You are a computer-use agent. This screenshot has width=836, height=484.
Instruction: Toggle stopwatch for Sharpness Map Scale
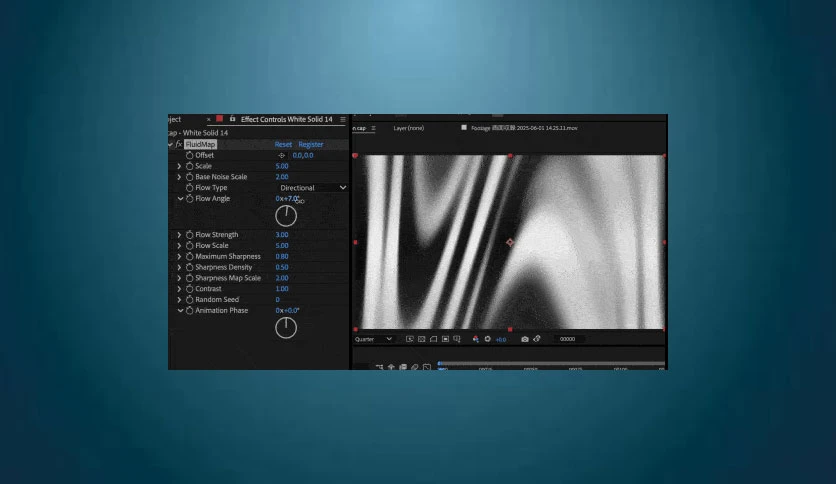coord(189,278)
